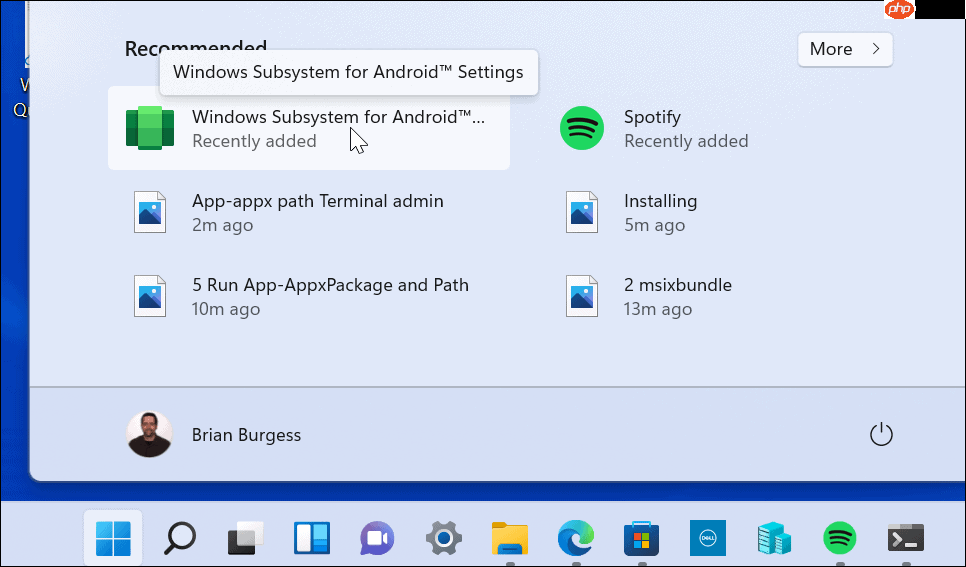Click the "13m ago" timestamp
Image resolution: width=966 pixels, height=567 pixels.
(x=658, y=309)
